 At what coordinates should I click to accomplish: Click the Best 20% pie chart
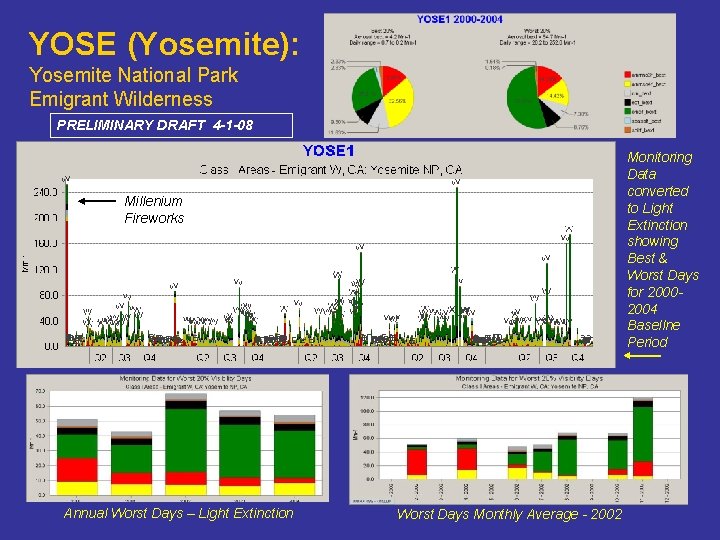tap(382, 96)
